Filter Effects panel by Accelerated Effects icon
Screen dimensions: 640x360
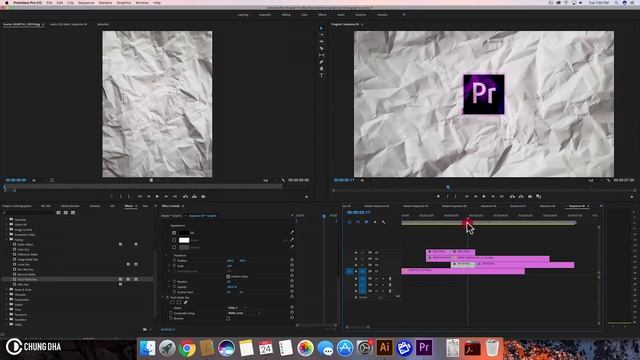pyautogui.click(x=58, y=213)
